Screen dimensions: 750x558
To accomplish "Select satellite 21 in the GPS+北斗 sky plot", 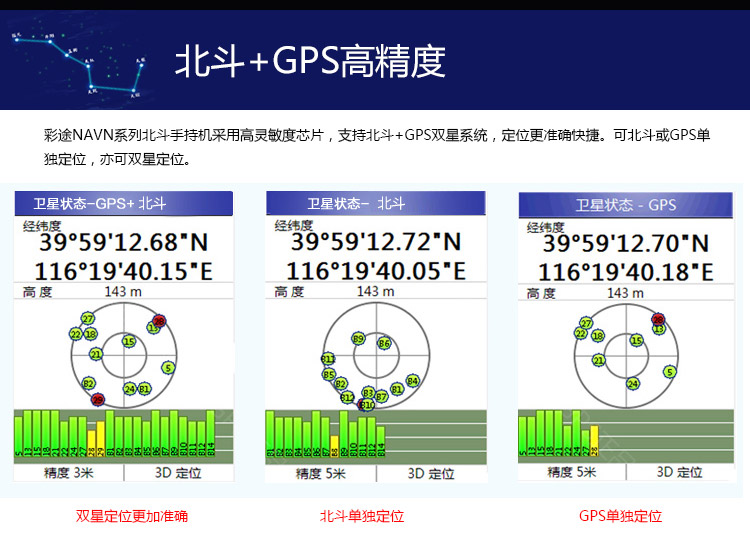I will 96,354.
